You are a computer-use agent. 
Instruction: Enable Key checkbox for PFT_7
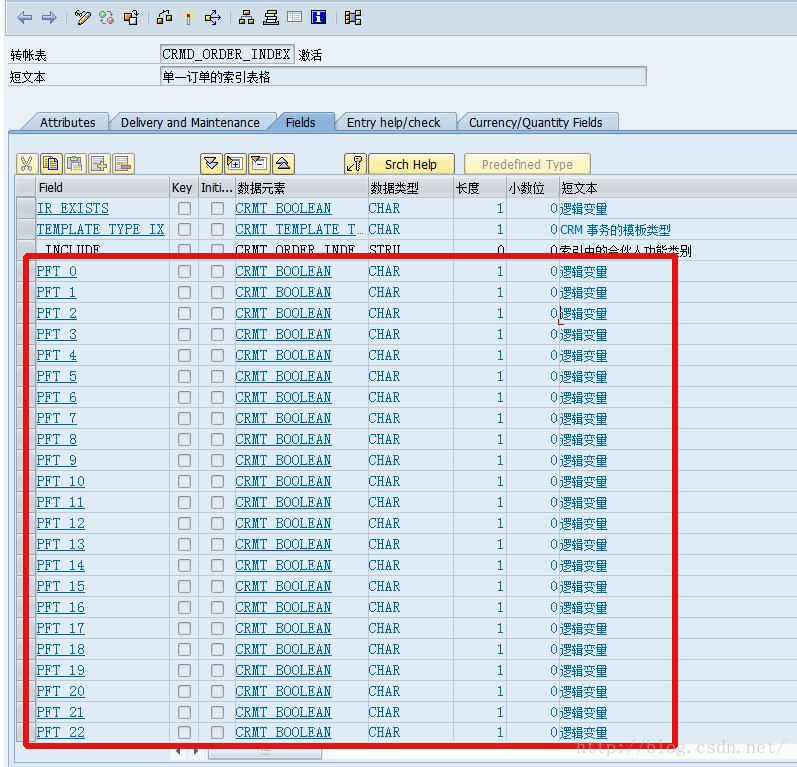pos(185,418)
